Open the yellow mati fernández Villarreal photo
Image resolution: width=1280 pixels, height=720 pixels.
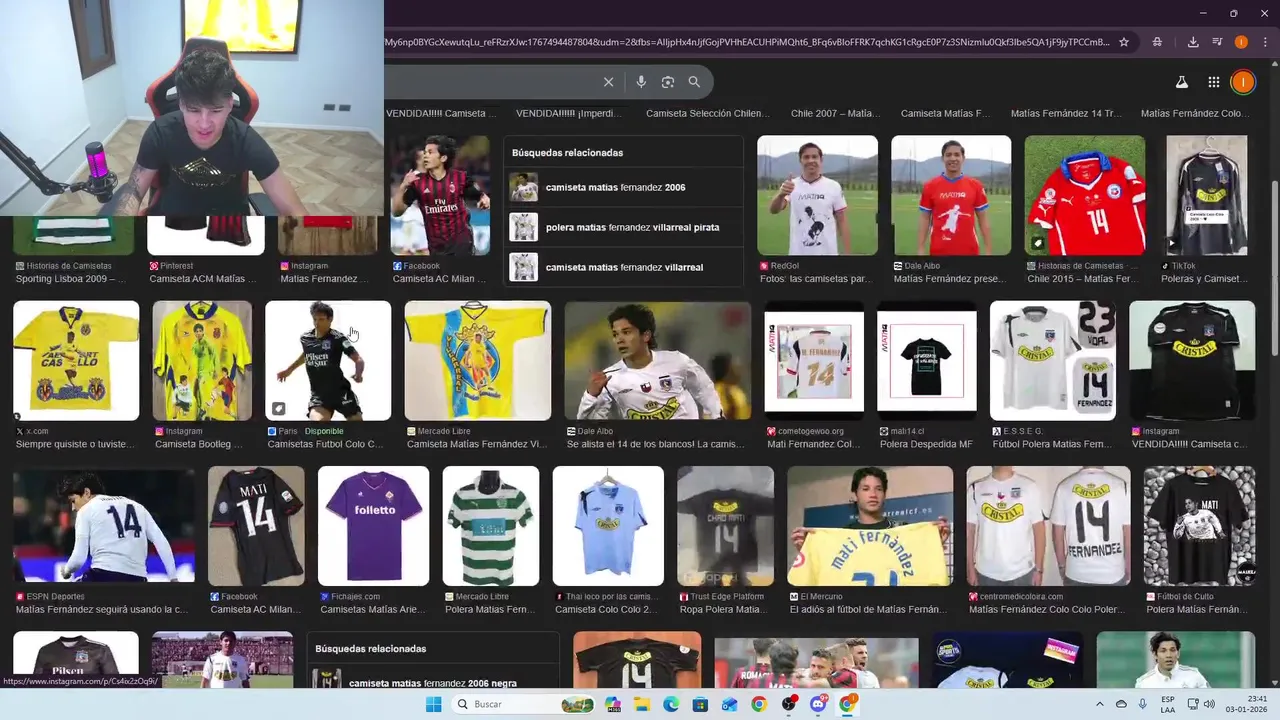(x=870, y=526)
